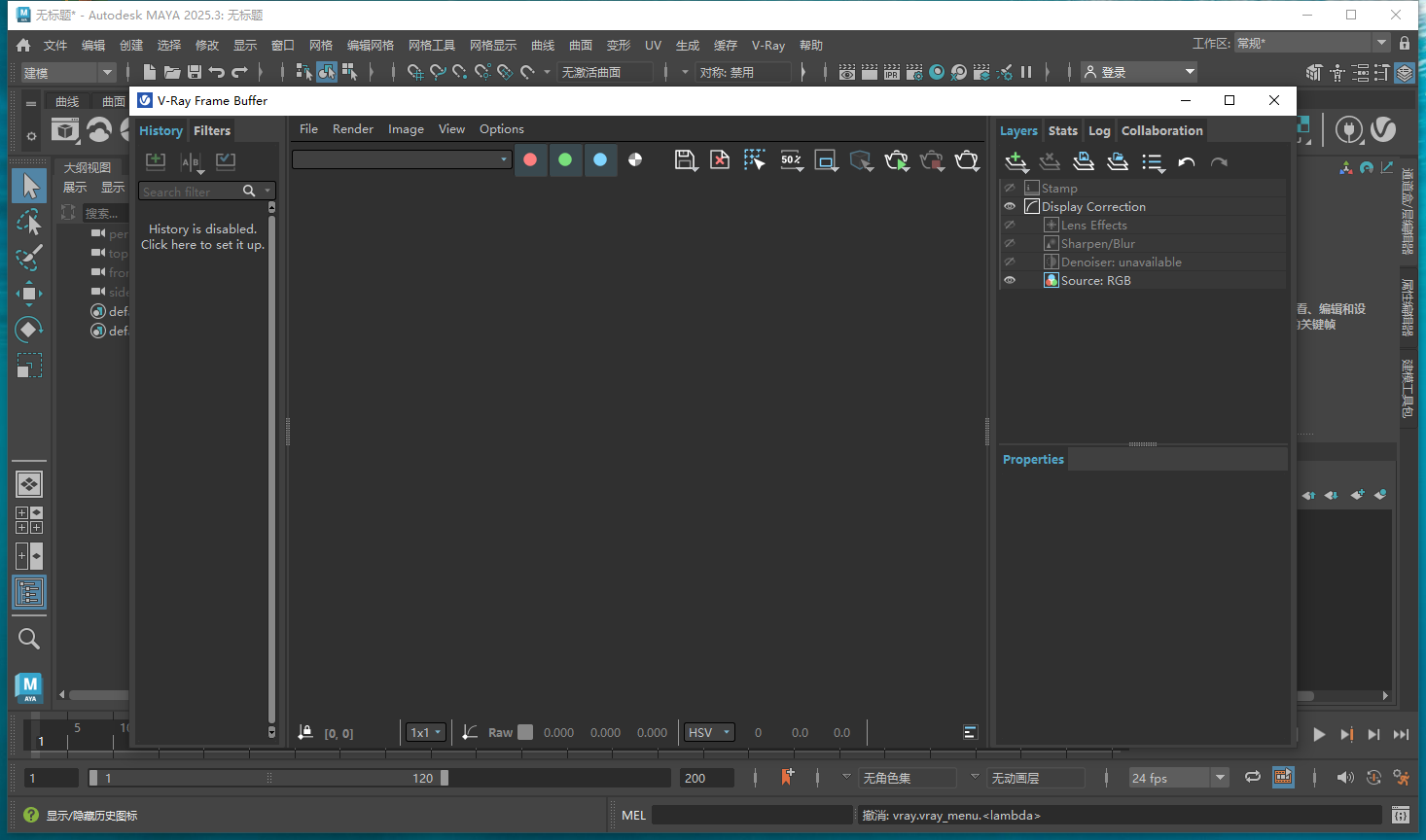
Task: Click go to end of playback range
Action: [x=1401, y=734]
